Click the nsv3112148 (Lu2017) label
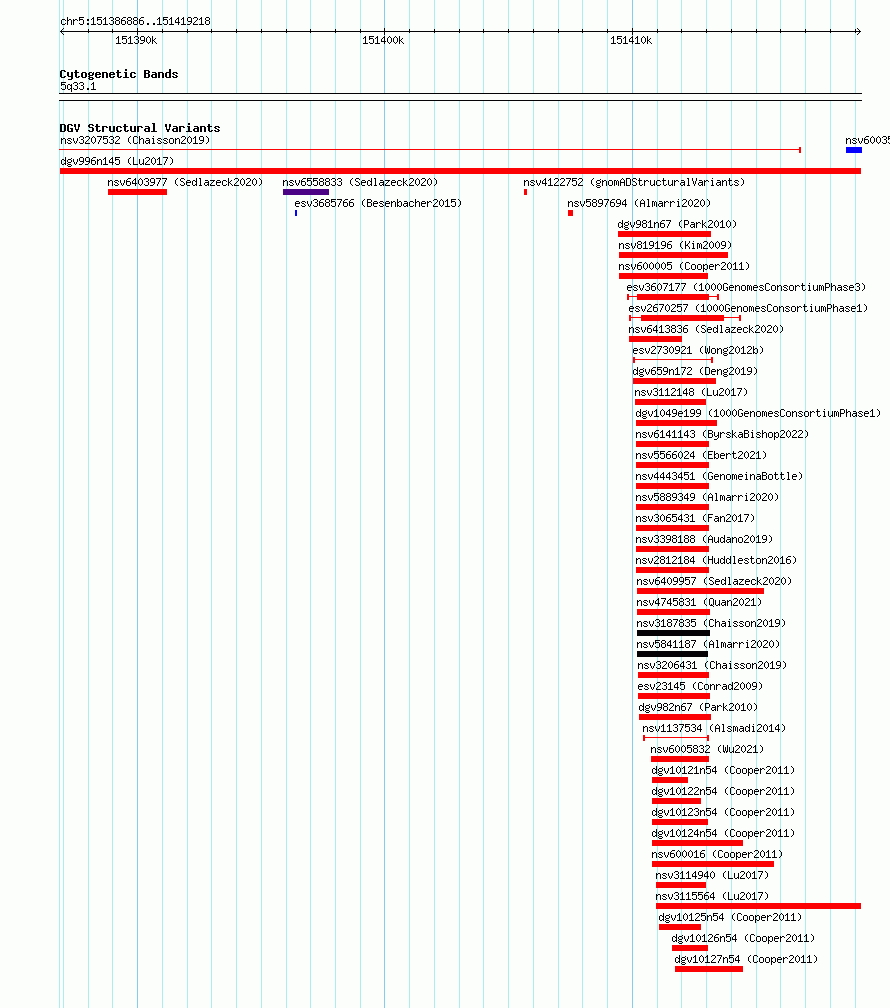This screenshot has width=890, height=1008. pyautogui.click(x=691, y=392)
